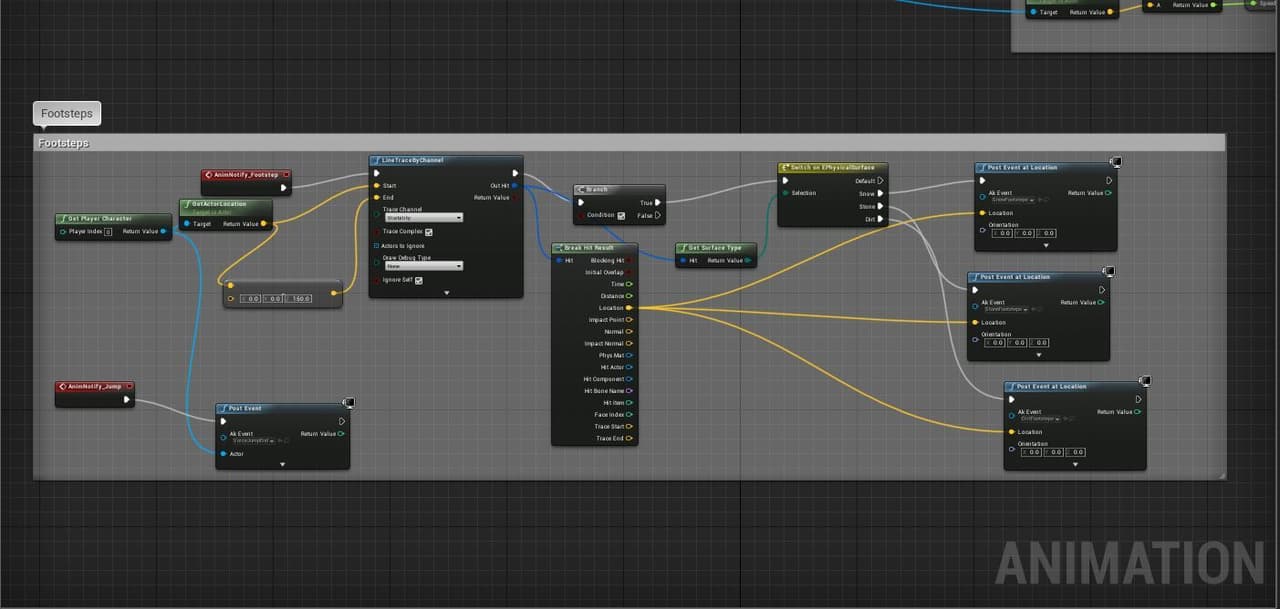
Task: Click Break Hit Result's Location pin
Action: tap(629, 308)
